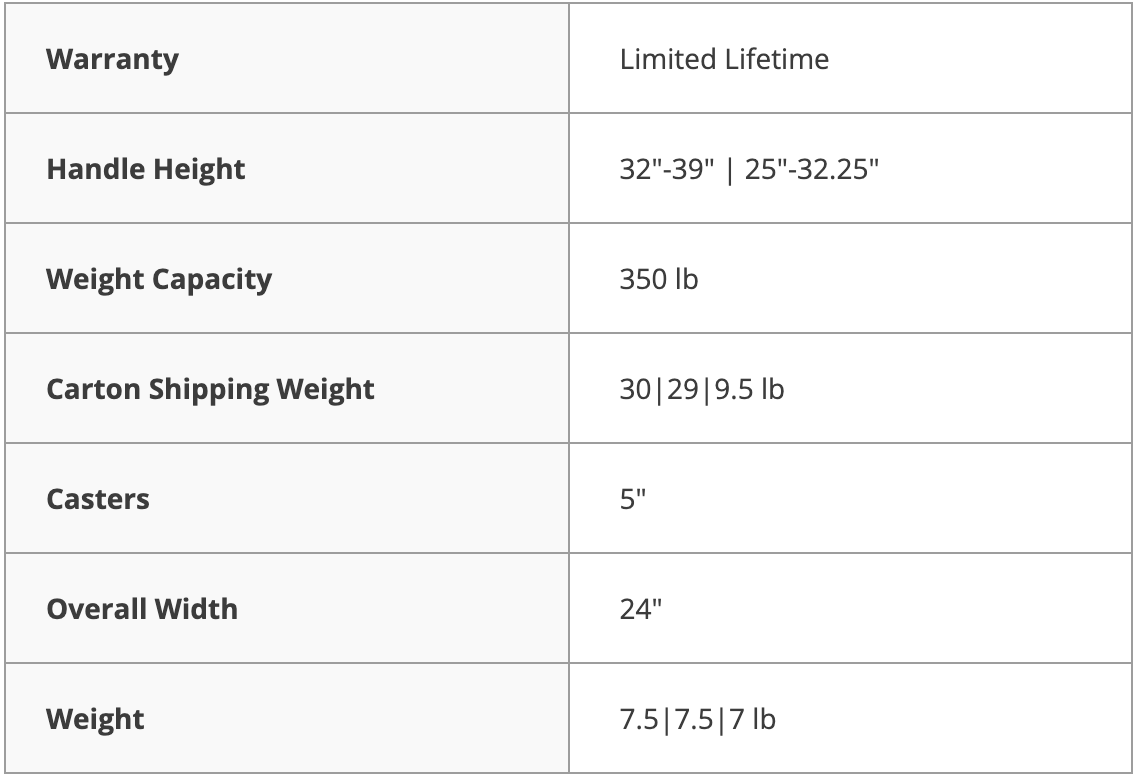This screenshot has width=1136, height=778.
Task: Click the 30|29|9.5 lb shipping weight value
Action: 701,389
